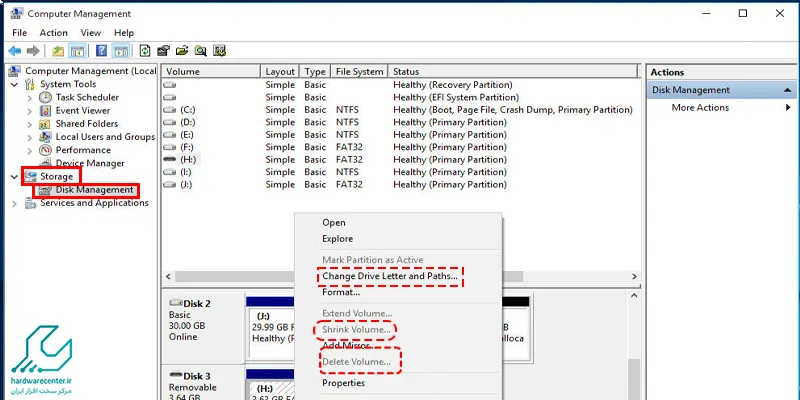This screenshot has width=800, height=400.
Task: Click the left arrow of horizontal scrollbar
Action: [x=168, y=276]
